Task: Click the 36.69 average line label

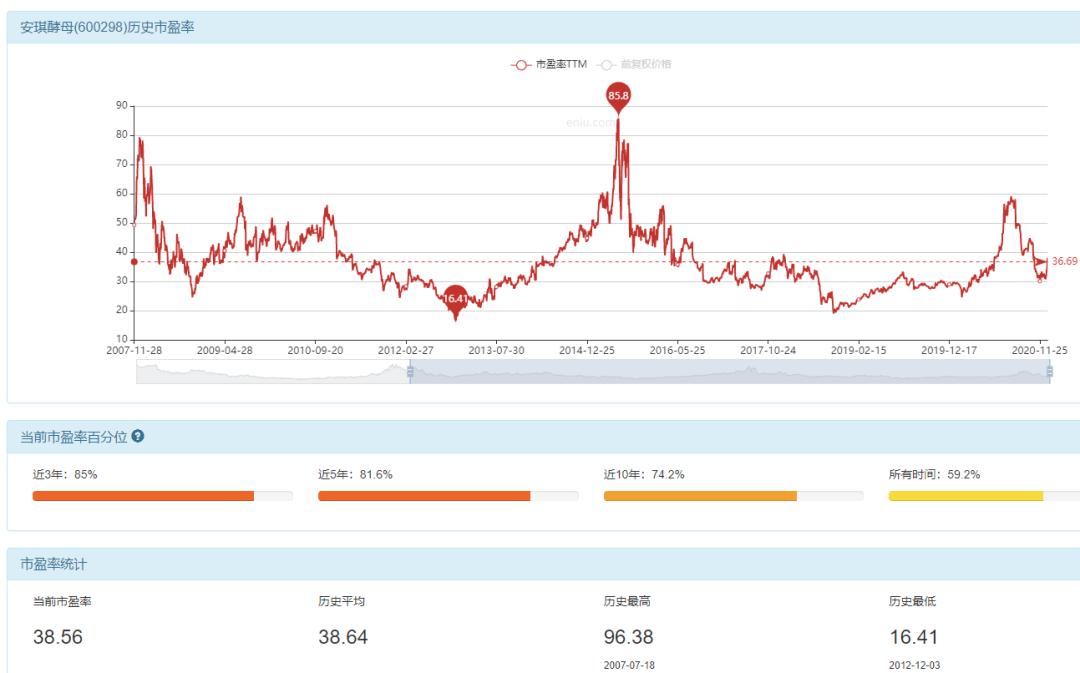Action: pyautogui.click(x=1064, y=261)
